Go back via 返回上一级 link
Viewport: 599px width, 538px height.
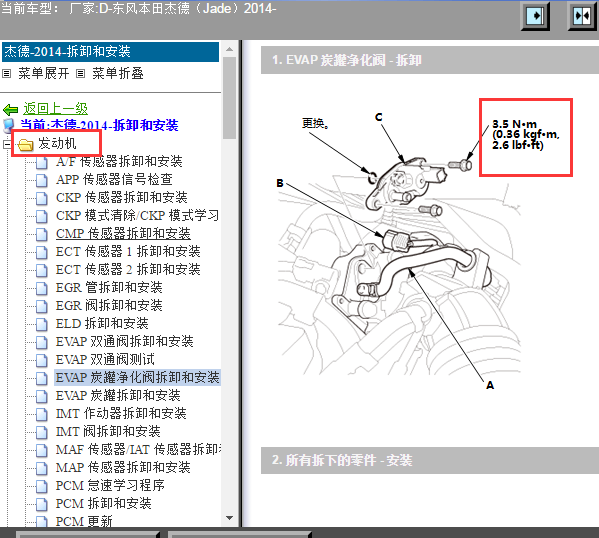point(55,109)
